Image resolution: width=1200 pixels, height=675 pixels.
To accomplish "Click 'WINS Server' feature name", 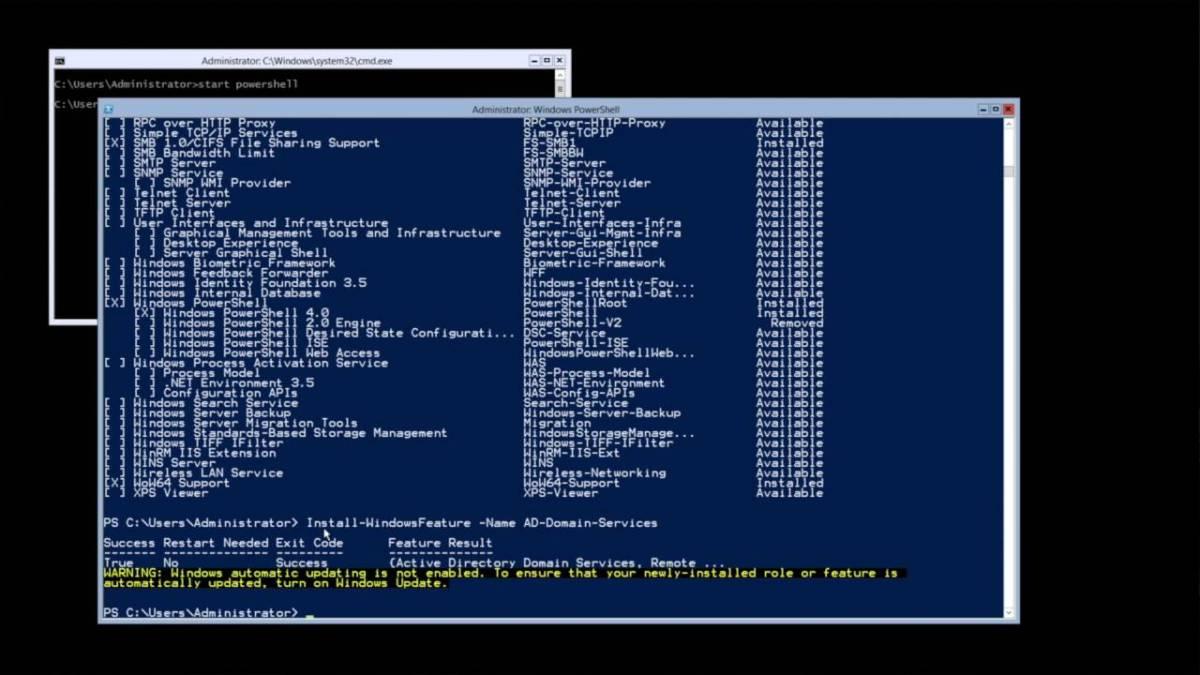I will [174, 463].
